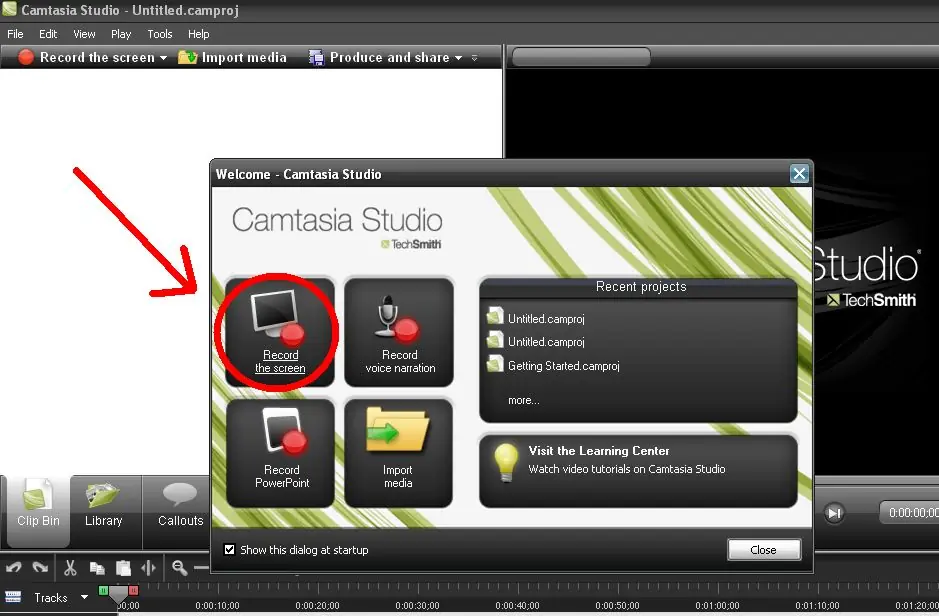
Task: Click the preview time display 0:00:00;00
Action: pyautogui.click(x=910, y=512)
